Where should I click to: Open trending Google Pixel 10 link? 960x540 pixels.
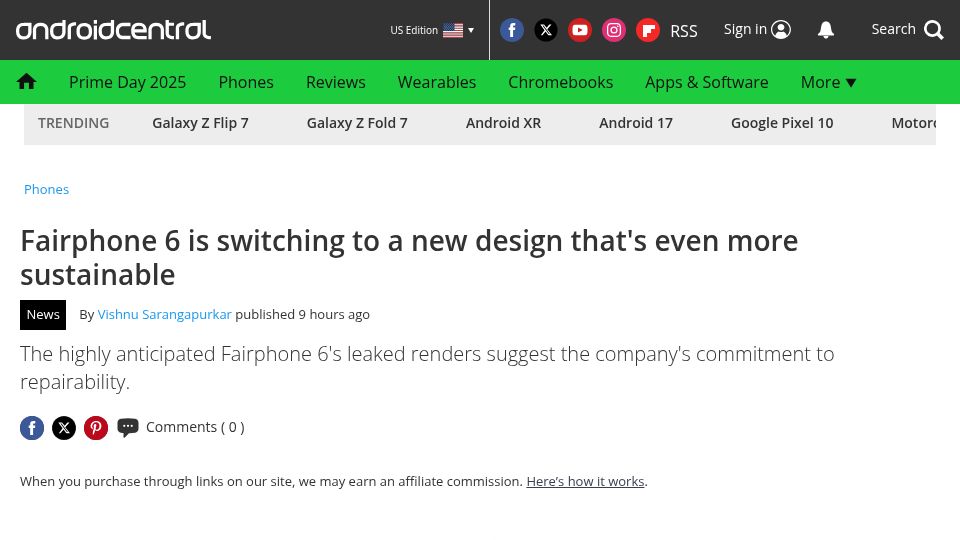(782, 123)
